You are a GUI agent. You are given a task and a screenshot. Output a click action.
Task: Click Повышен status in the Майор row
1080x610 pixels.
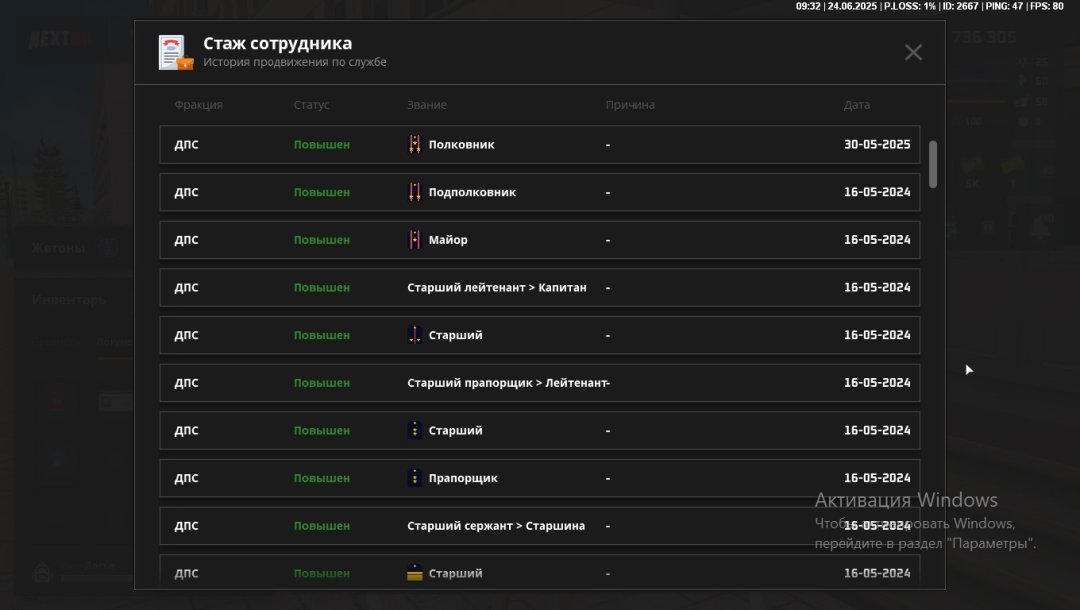[321, 240]
